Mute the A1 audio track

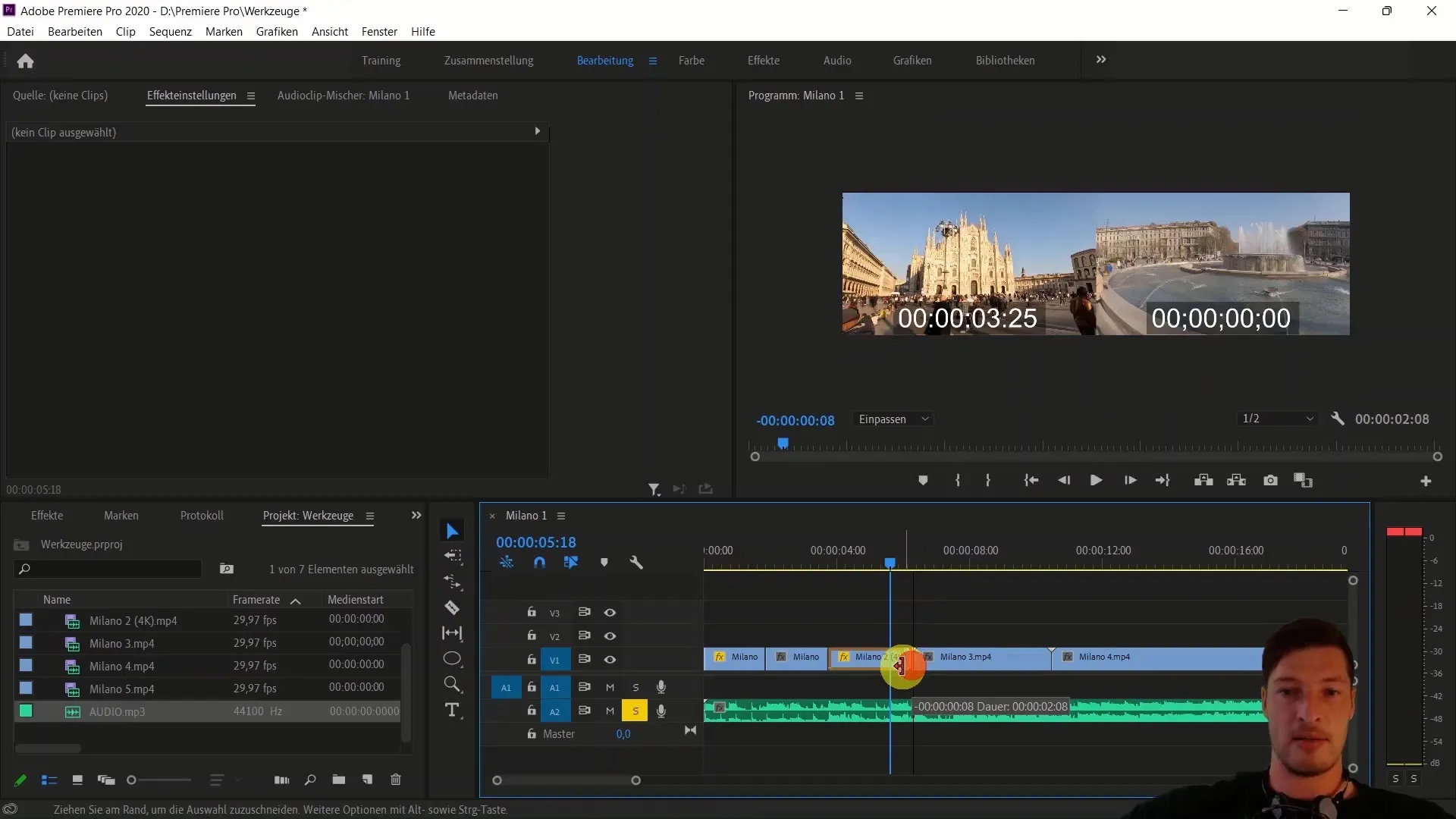[x=610, y=688]
